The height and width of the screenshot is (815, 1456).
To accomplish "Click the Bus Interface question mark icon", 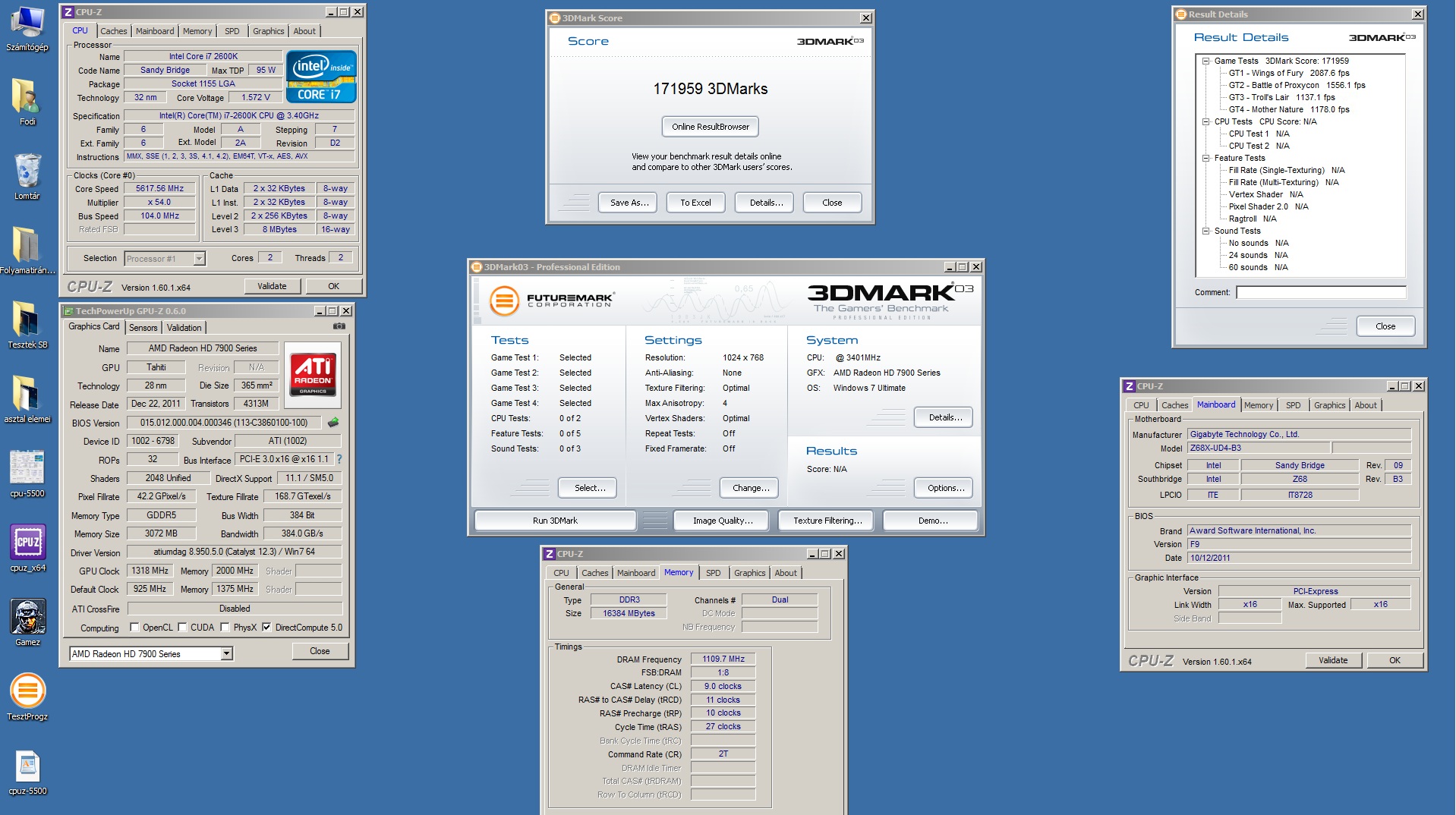I will click(339, 459).
